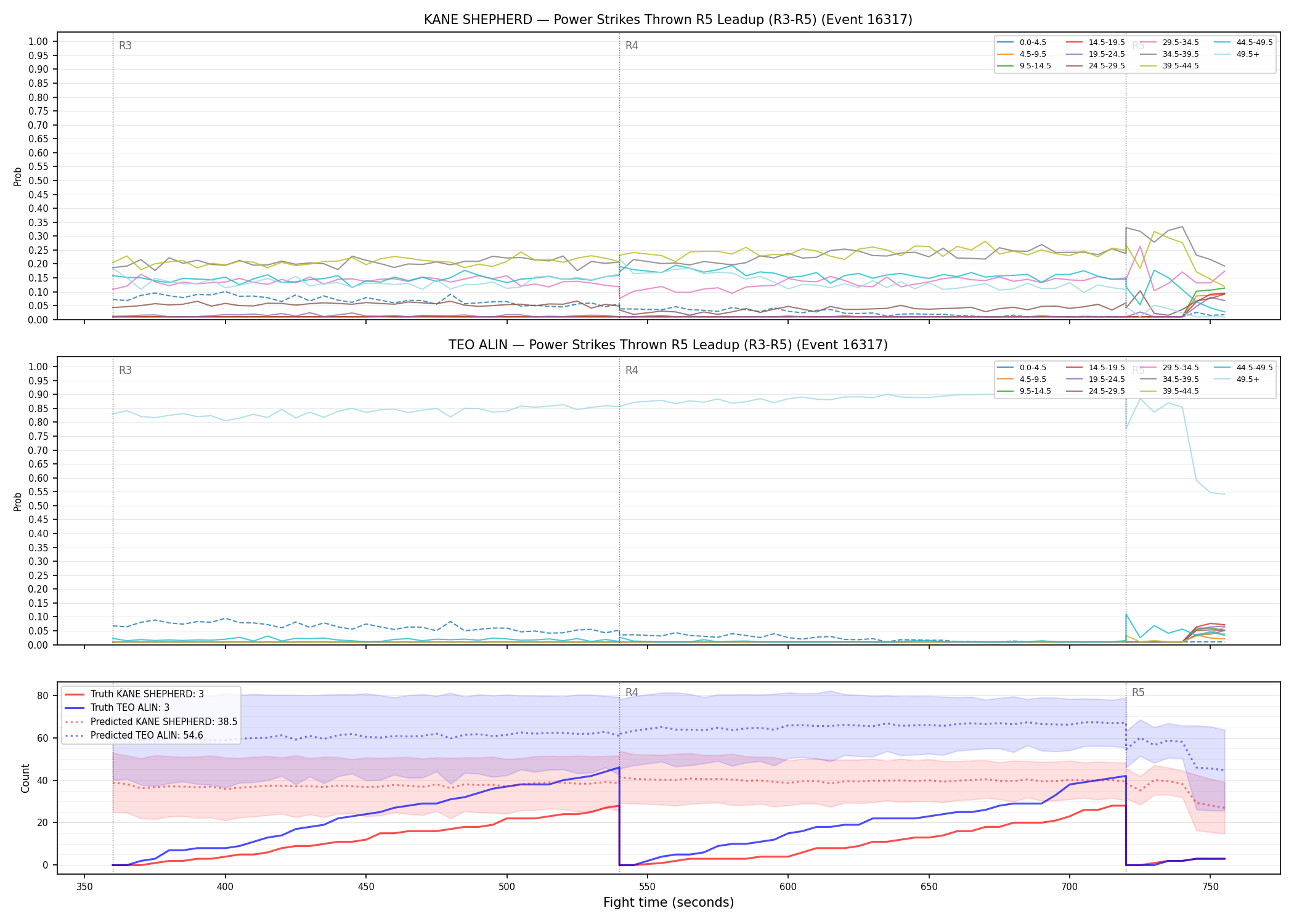The height and width of the screenshot is (924, 1294).
Task: Click the 1.00 tick label on the Teo Alin chart
Action: [38, 367]
